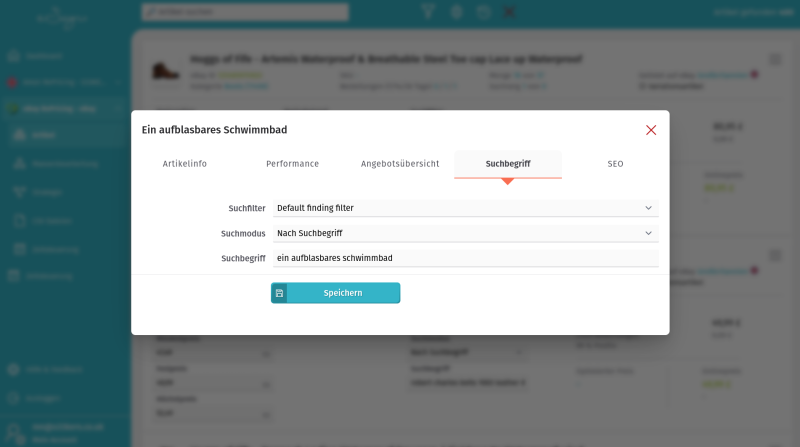Click the menu icon on the first product card
800x447 pixels.
775,60
